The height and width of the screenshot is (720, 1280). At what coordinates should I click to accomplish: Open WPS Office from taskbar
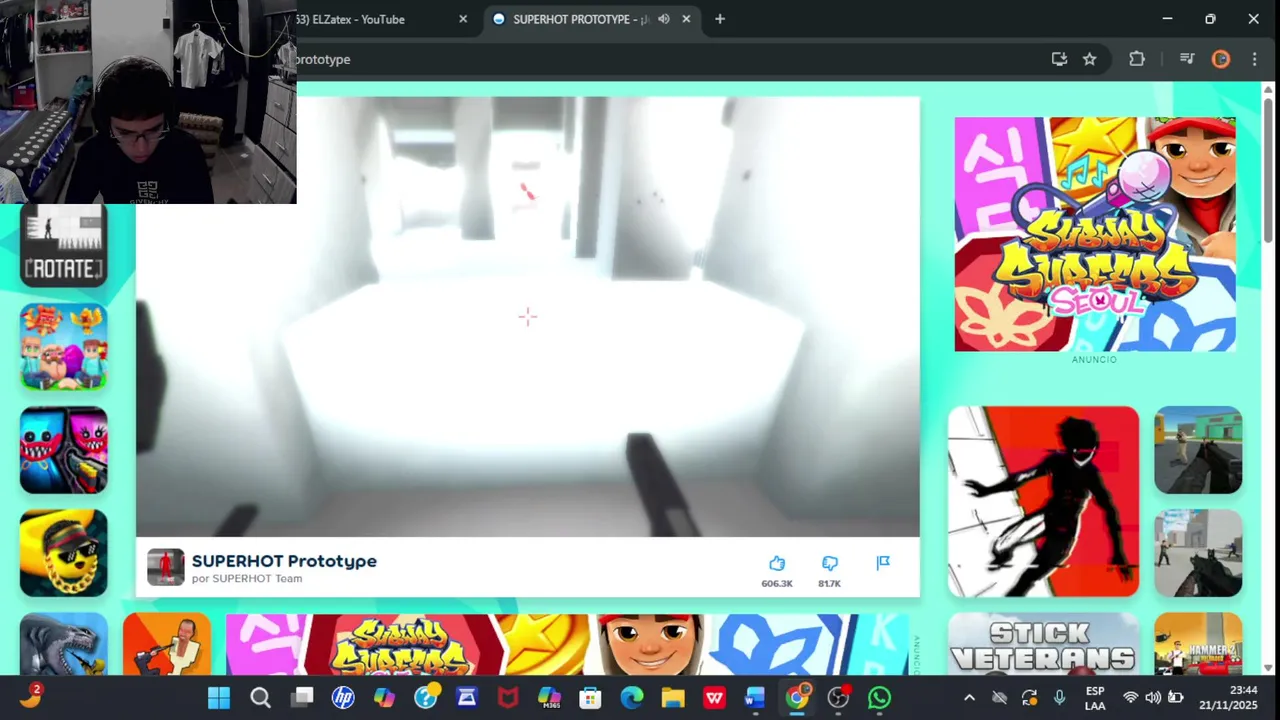(x=714, y=698)
